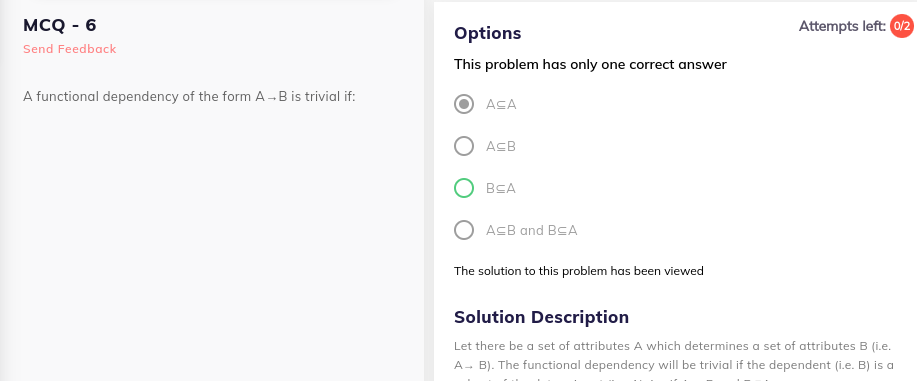Select the green B⊆A radio button
This screenshot has height=381, width=917.
coord(464,188)
